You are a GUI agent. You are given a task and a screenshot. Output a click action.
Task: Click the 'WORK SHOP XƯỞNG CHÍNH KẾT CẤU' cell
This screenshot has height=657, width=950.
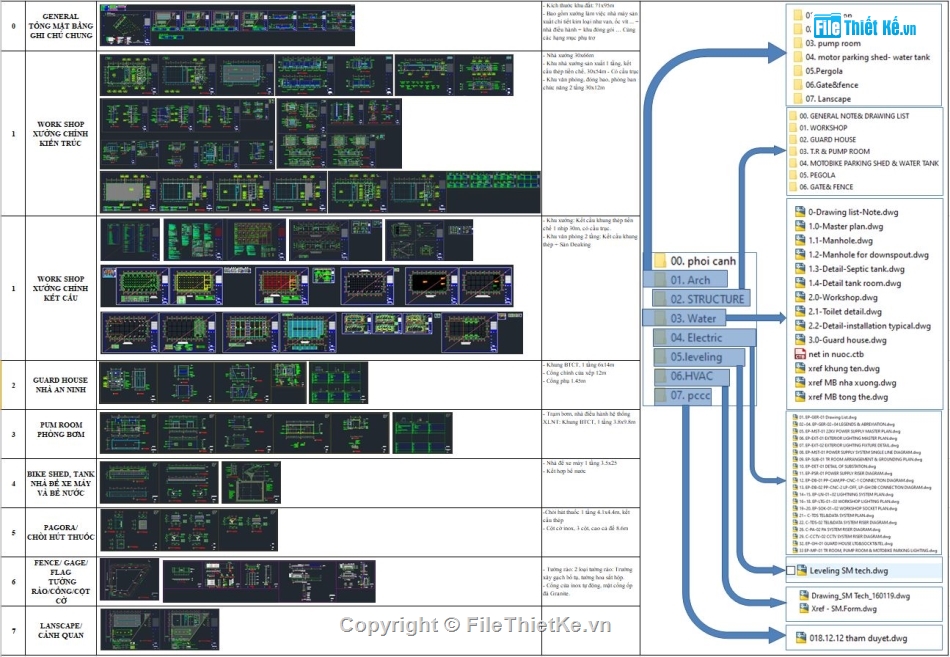click(x=61, y=288)
